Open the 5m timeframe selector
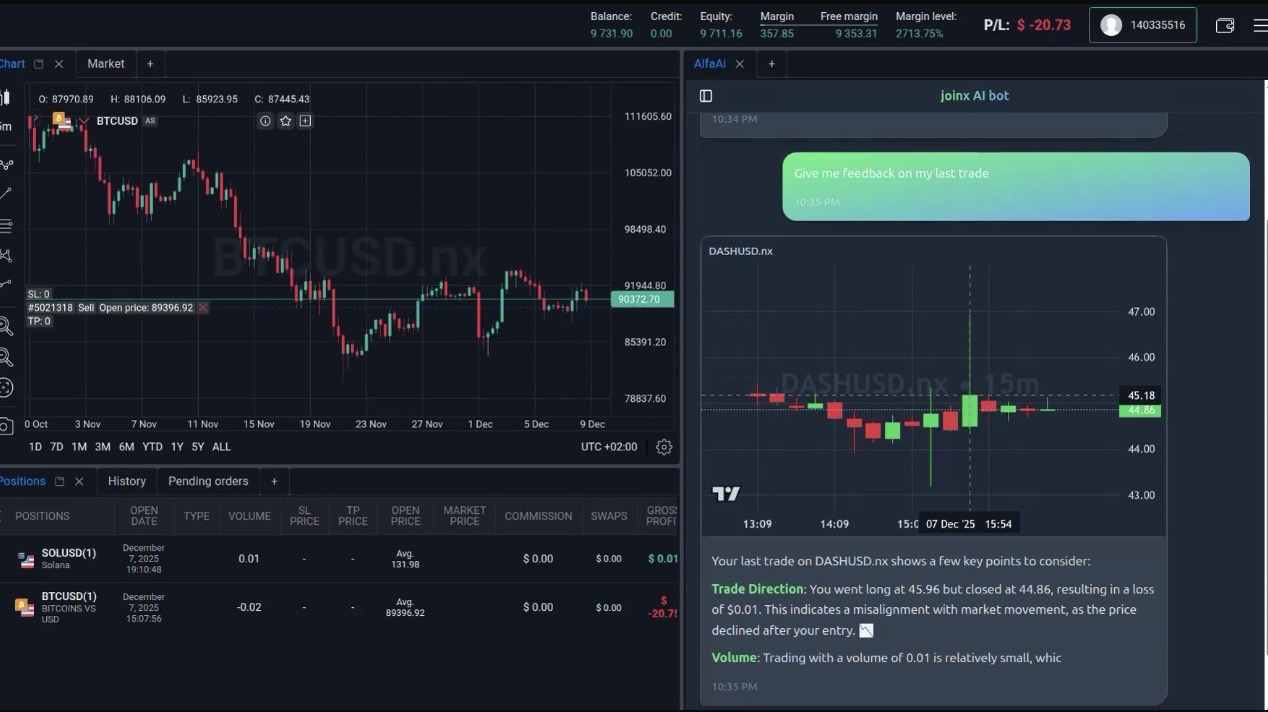This screenshot has width=1268, height=712. pos(6,127)
